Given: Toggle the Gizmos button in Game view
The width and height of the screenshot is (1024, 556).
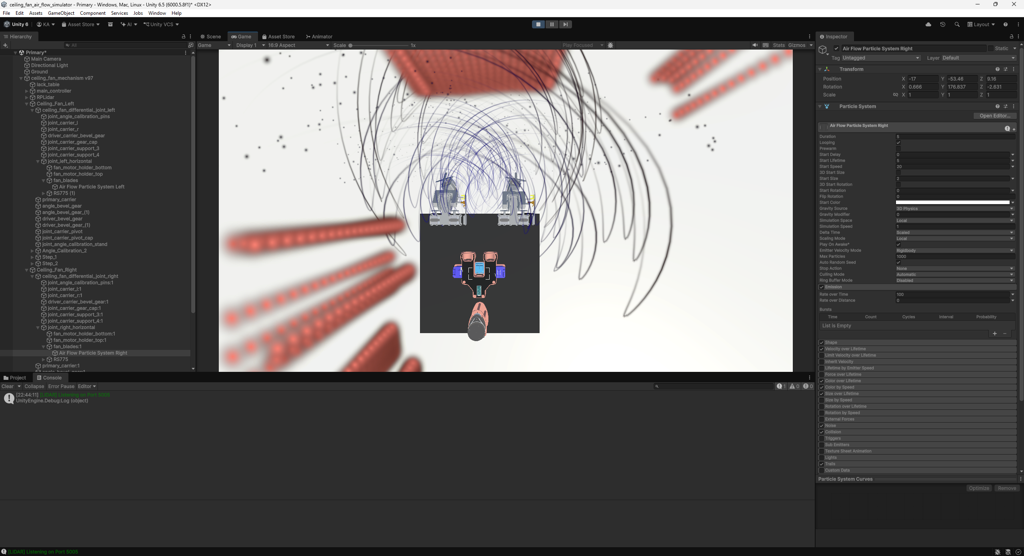Looking at the screenshot, I should (x=797, y=45).
